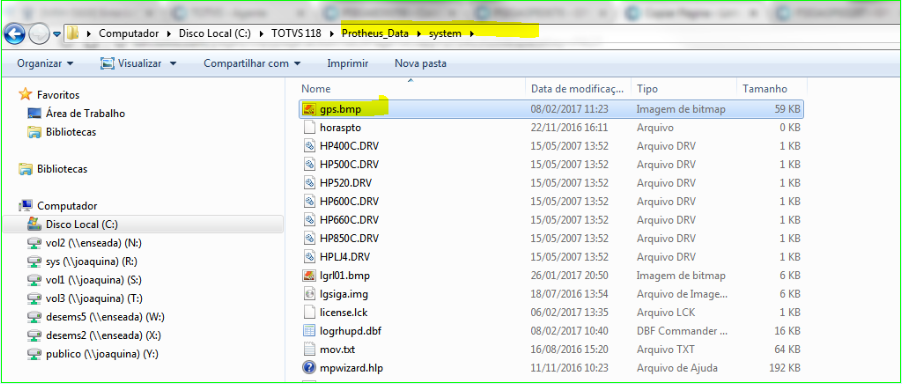
Task: Select TOTVS 118 breadcrumb segment
Action: click(296, 33)
